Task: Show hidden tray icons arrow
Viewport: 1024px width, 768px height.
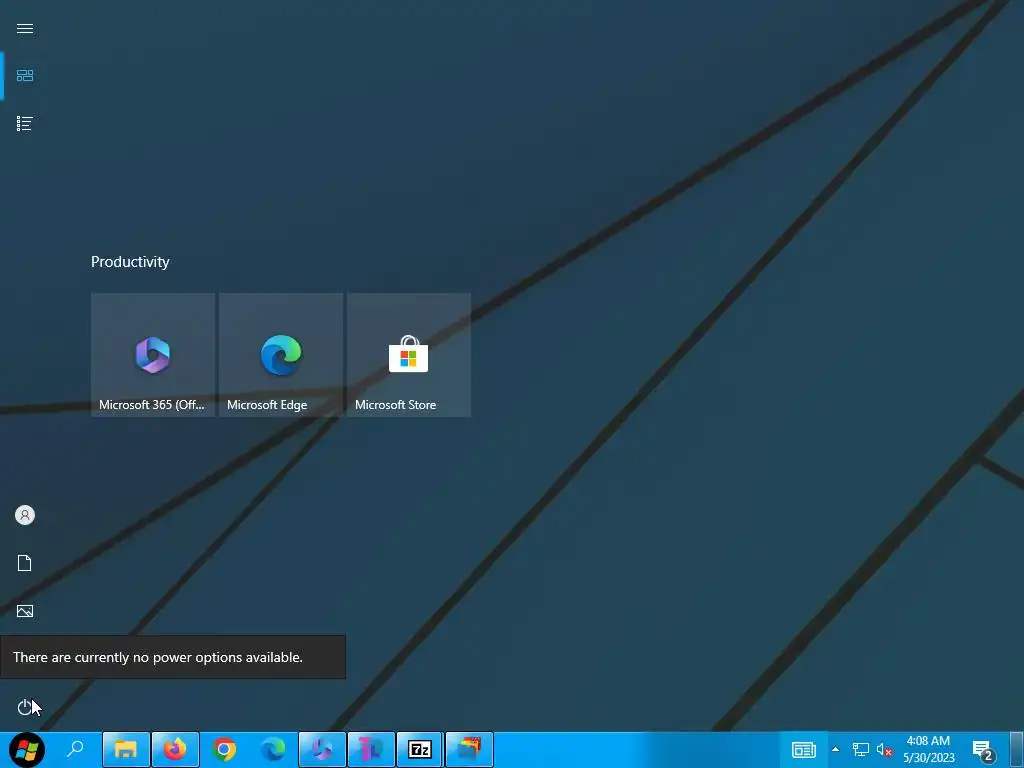Action: 835,750
